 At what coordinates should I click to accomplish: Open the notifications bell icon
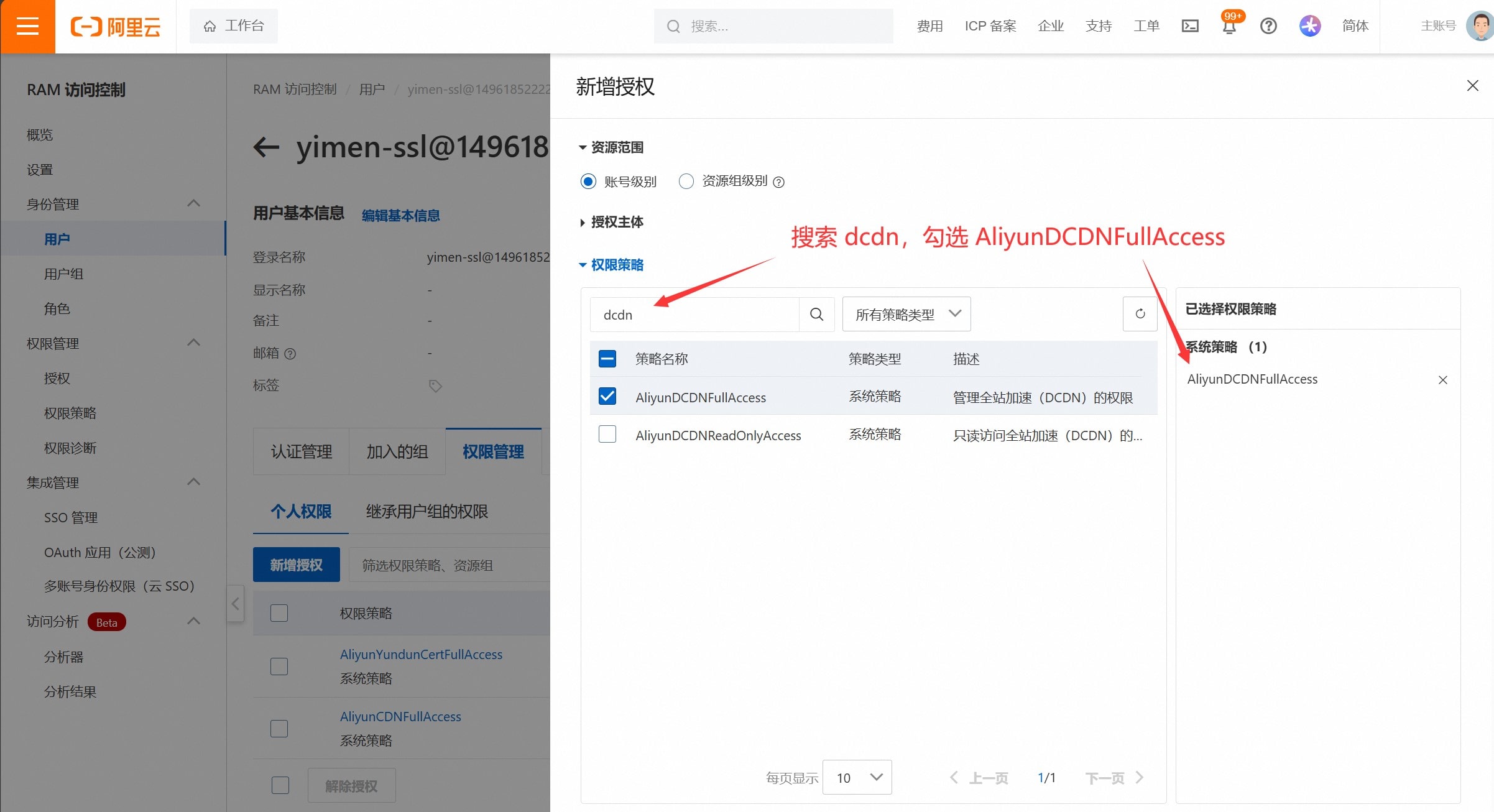1229,26
